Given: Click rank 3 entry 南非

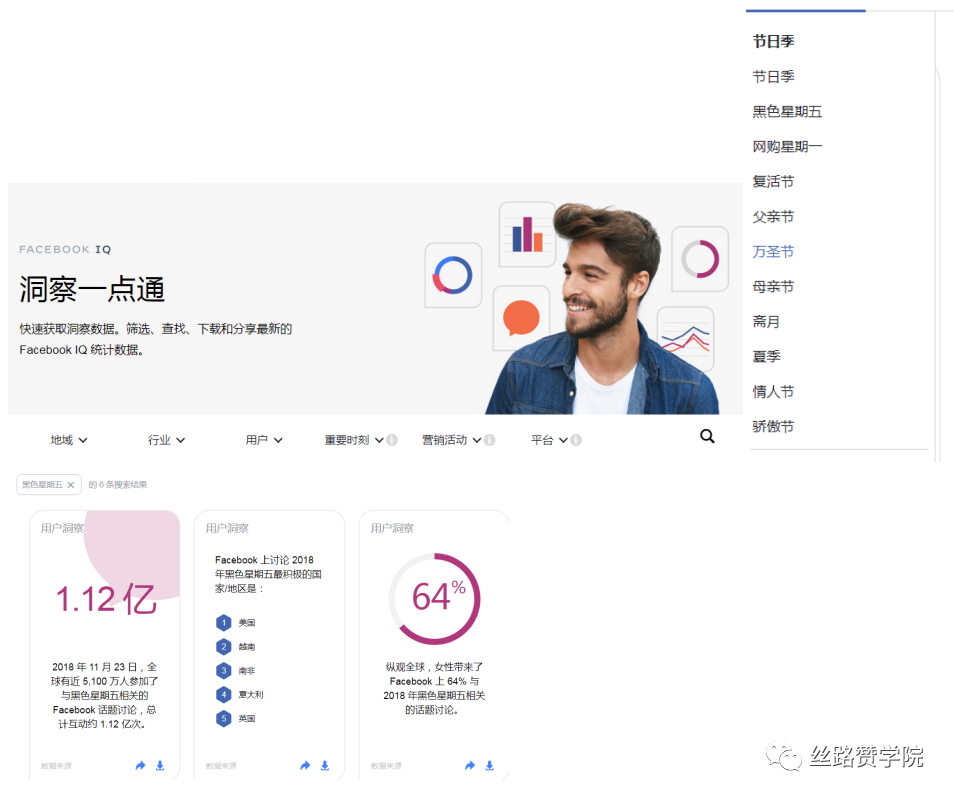Looking at the screenshot, I should point(235,671).
